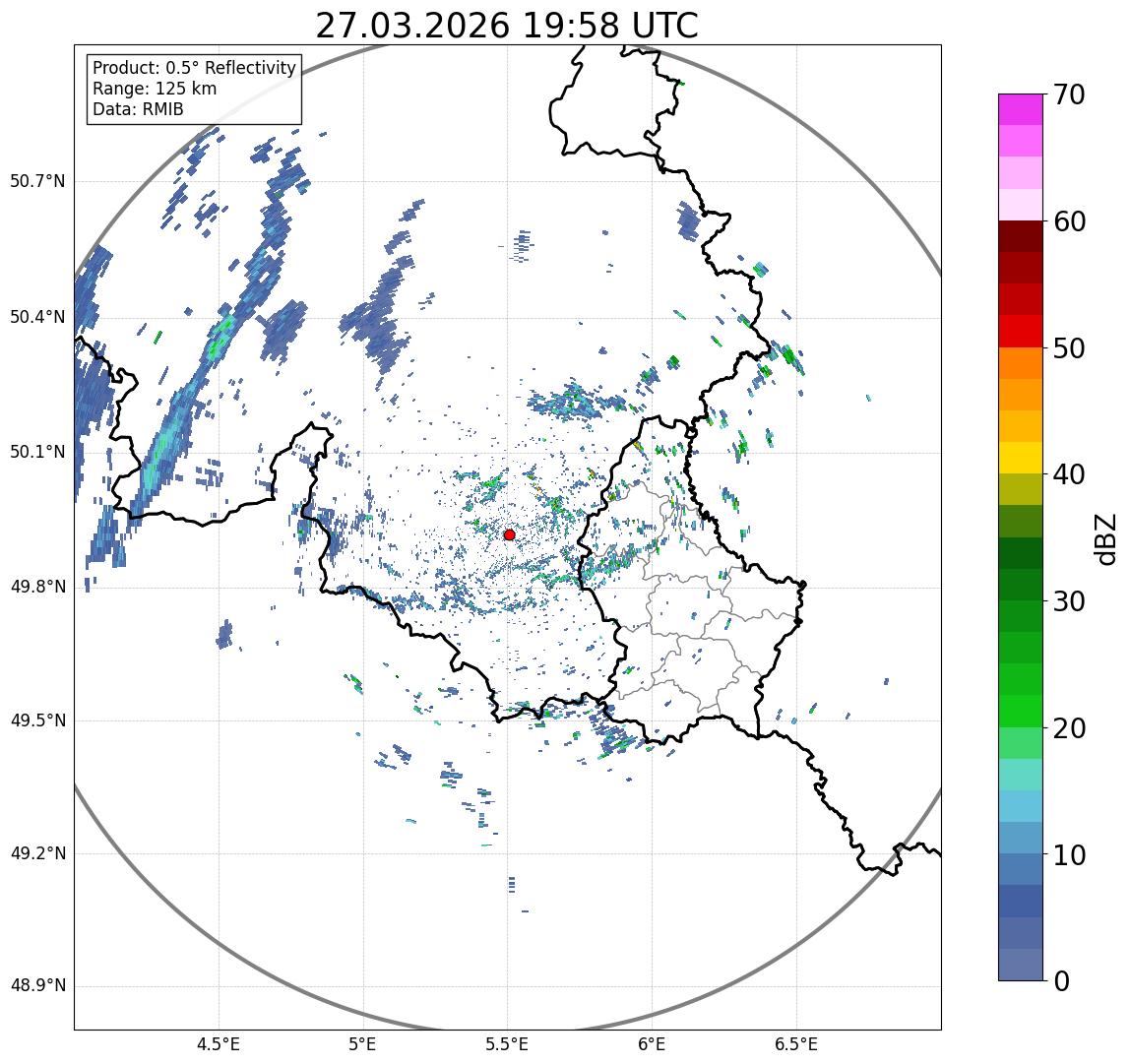The image size is (1130, 1064).
Task: Pick the yellow colorbar segment above 40
Action: pyautogui.click(x=1021, y=458)
